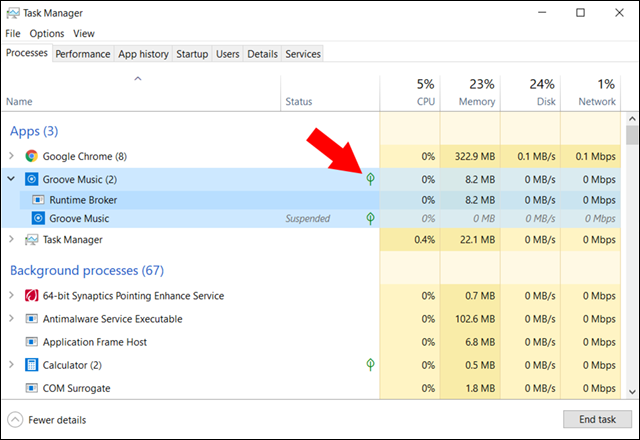640x440 pixels.
Task: Click the Calculator app icon
Action: (x=32, y=365)
